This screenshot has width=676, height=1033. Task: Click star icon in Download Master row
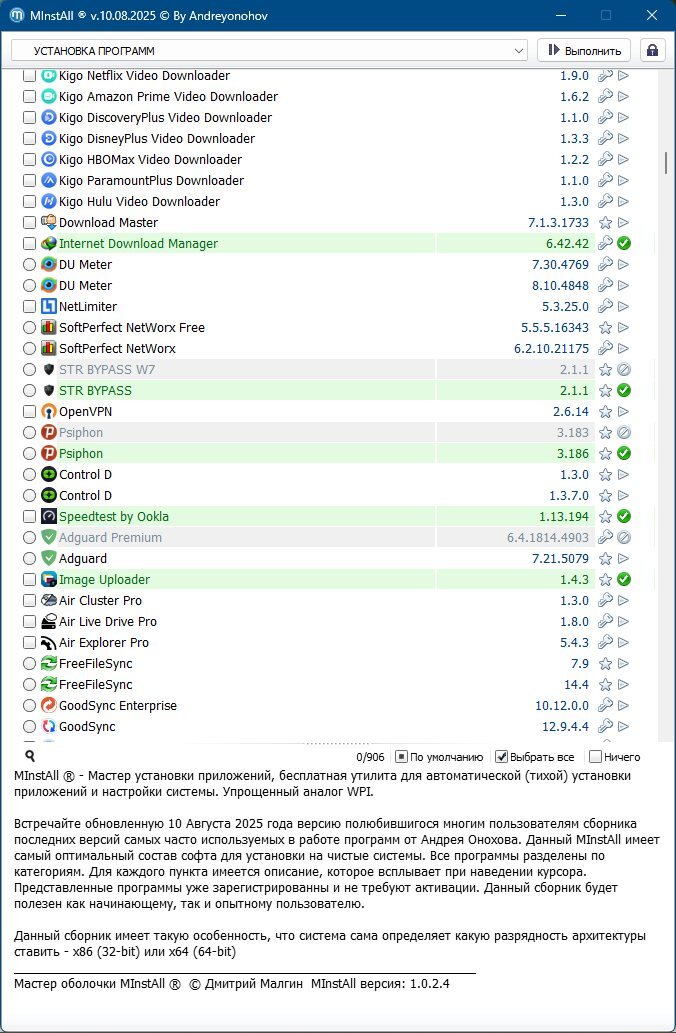point(605,223)
